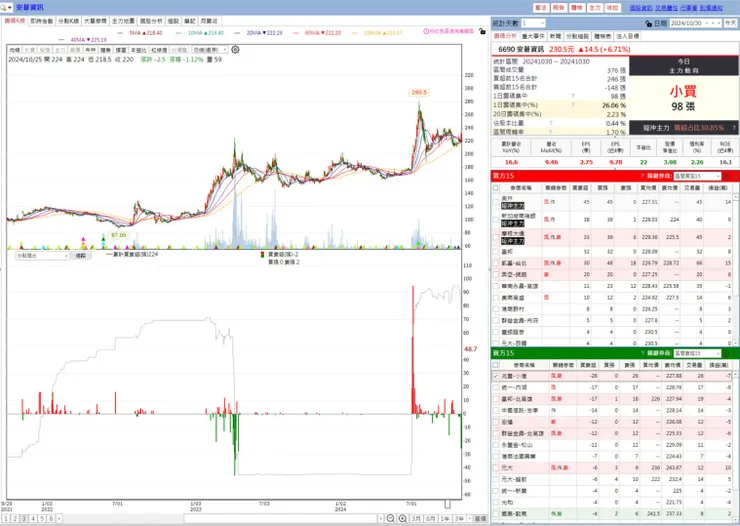Click 5MA legend line swatch
This screenshot has width=740, height=526.
tap(120, 33)
